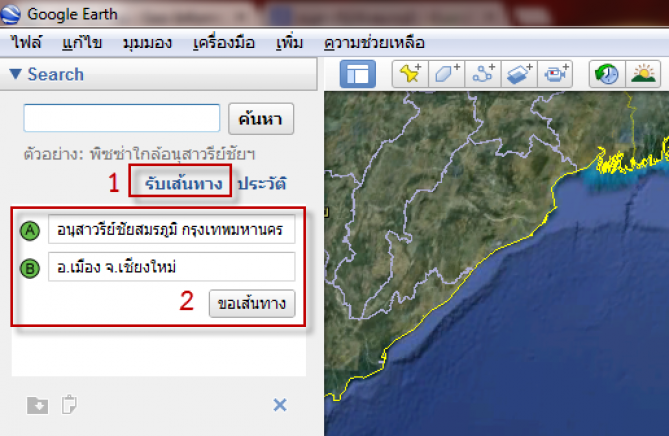Copy search results with the clipboard icon
The width and height of the screenshot is (669, 436).
pos(69,404)
